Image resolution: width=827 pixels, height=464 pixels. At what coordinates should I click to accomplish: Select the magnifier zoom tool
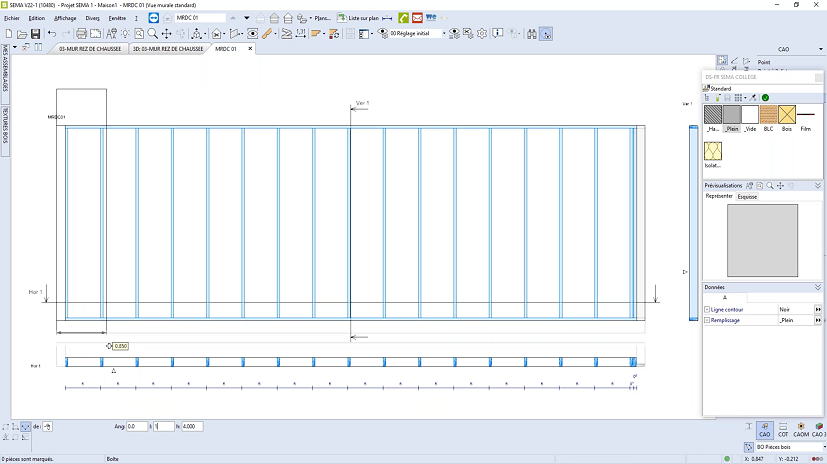point(153,34)
